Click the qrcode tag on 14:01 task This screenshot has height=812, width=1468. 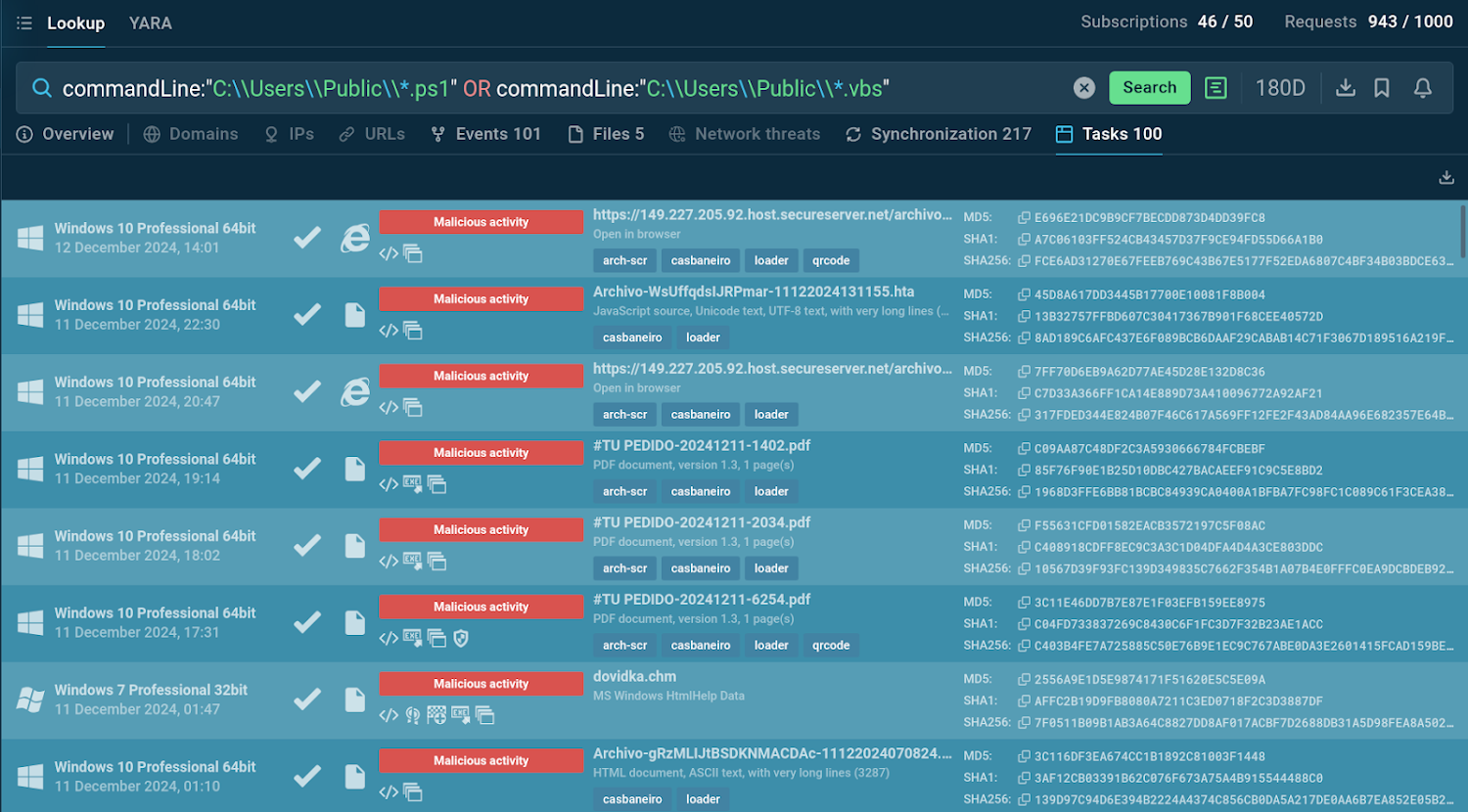click(831, 260)
